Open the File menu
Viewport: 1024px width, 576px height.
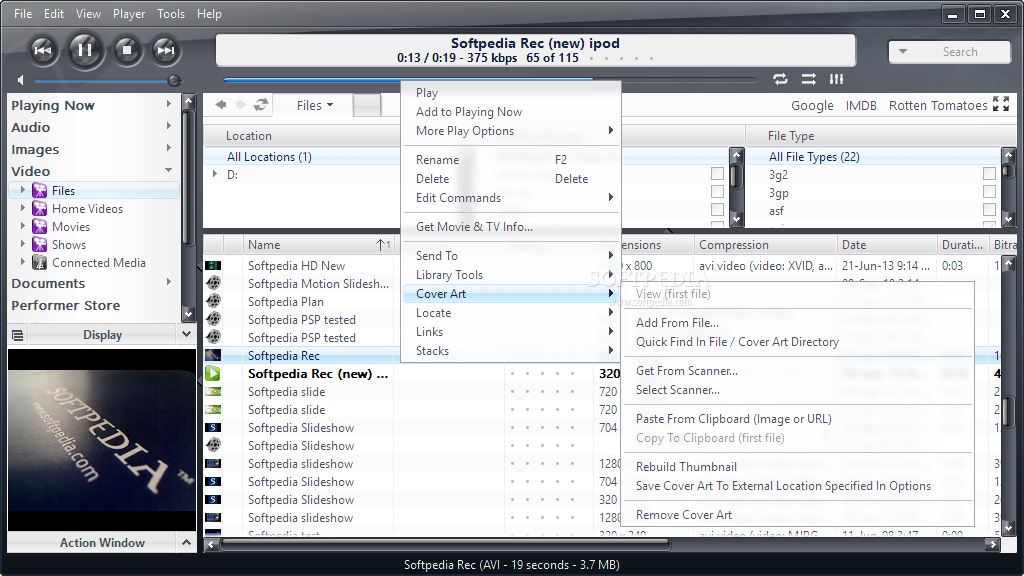coord(23,14)
